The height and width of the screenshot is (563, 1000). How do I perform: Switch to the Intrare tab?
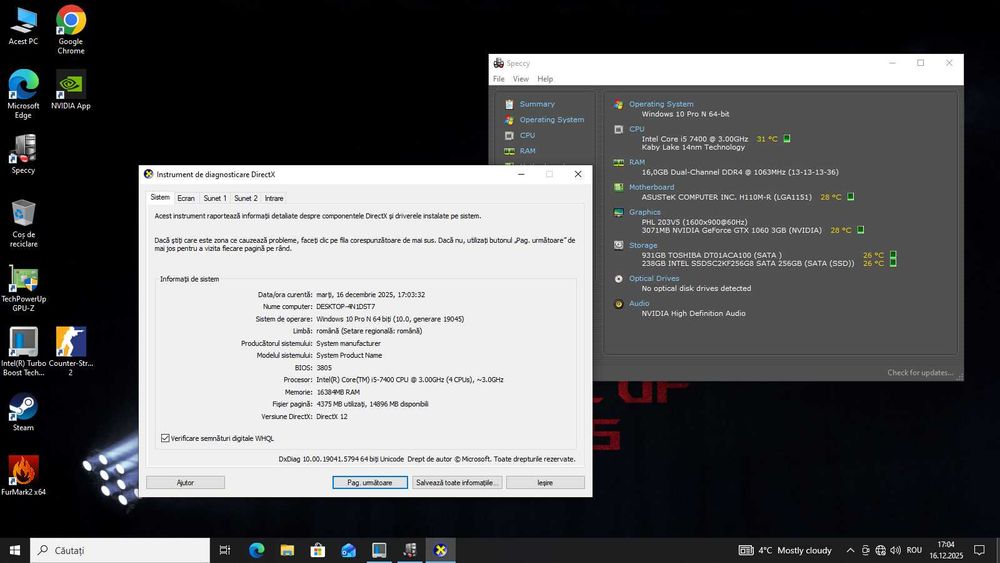coord(274,198)
